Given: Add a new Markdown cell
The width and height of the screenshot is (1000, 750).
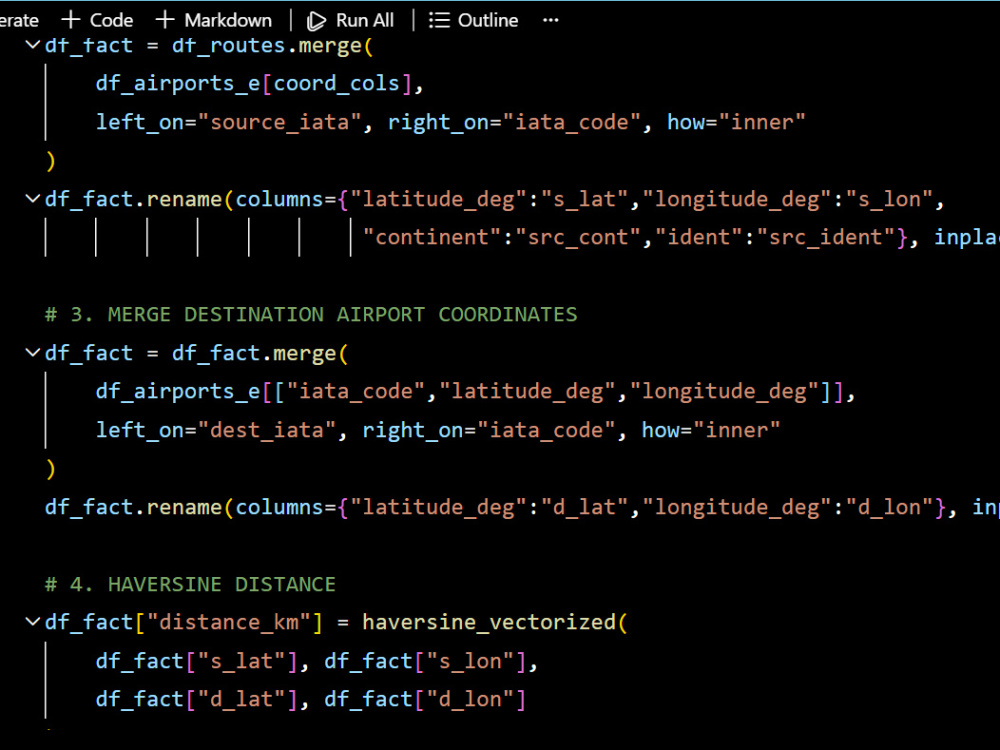Looking at the screenshot, I should [214, 20].
